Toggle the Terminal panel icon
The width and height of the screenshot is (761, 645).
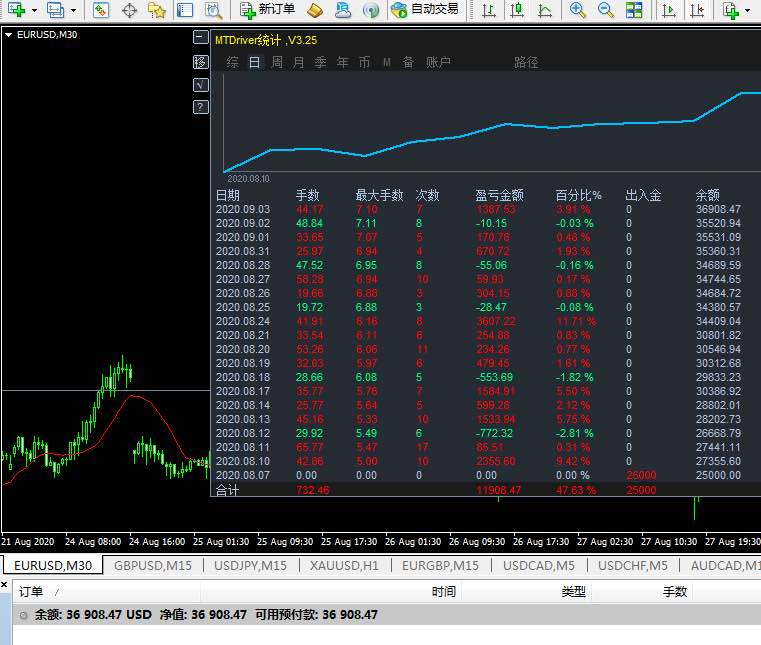pos(184,10)
